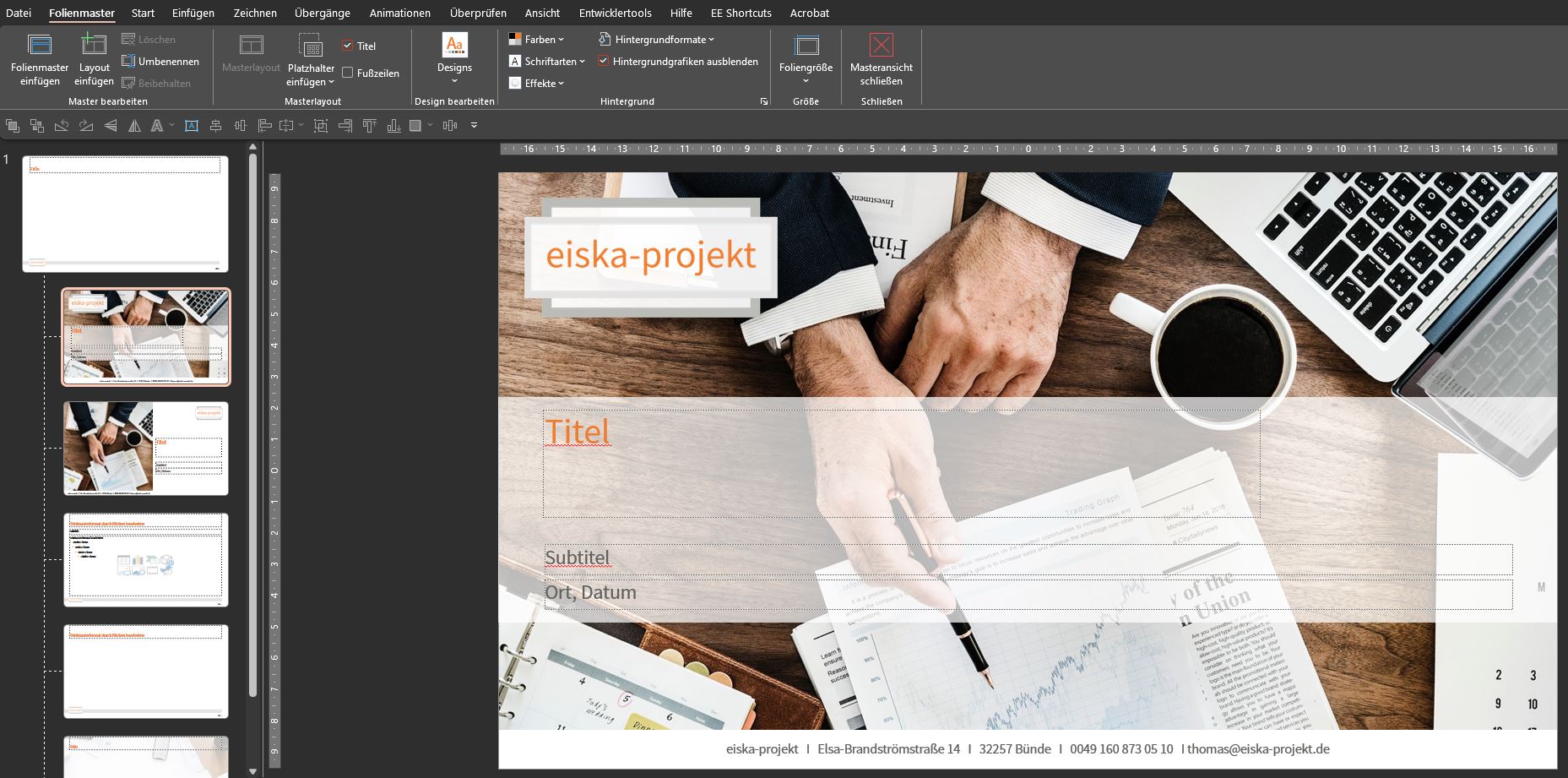
Task: Click the Umbenennen layout button
Action: coord(160,62)
